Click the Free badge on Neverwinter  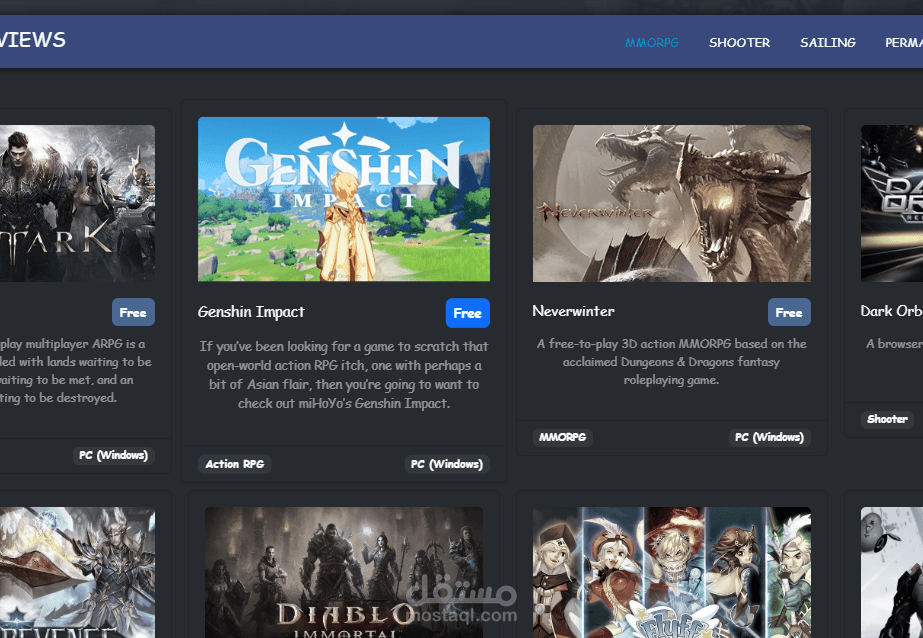(x=789, y=312)
